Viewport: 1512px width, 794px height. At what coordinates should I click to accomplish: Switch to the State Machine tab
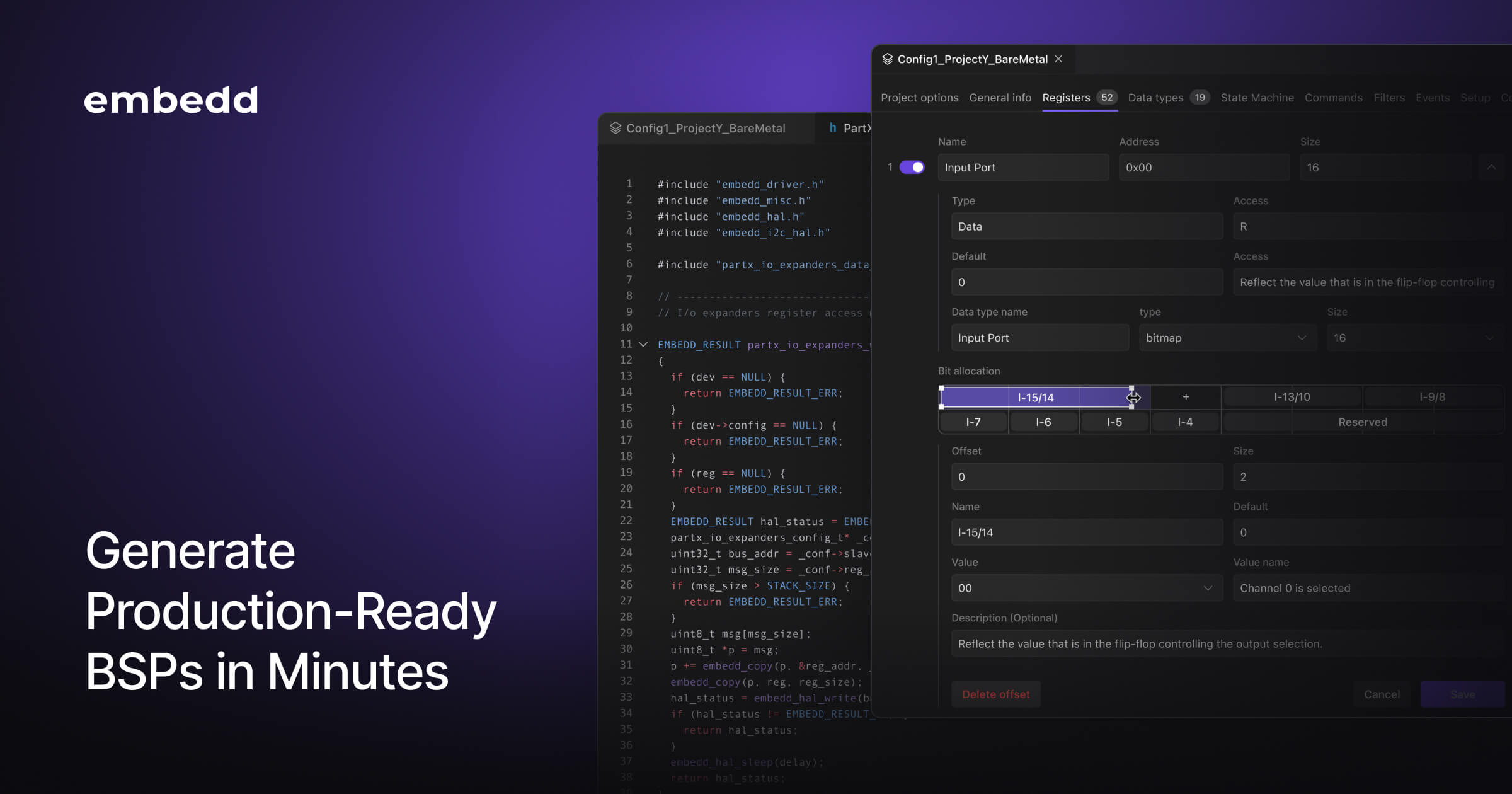(x=1257, y=98)
